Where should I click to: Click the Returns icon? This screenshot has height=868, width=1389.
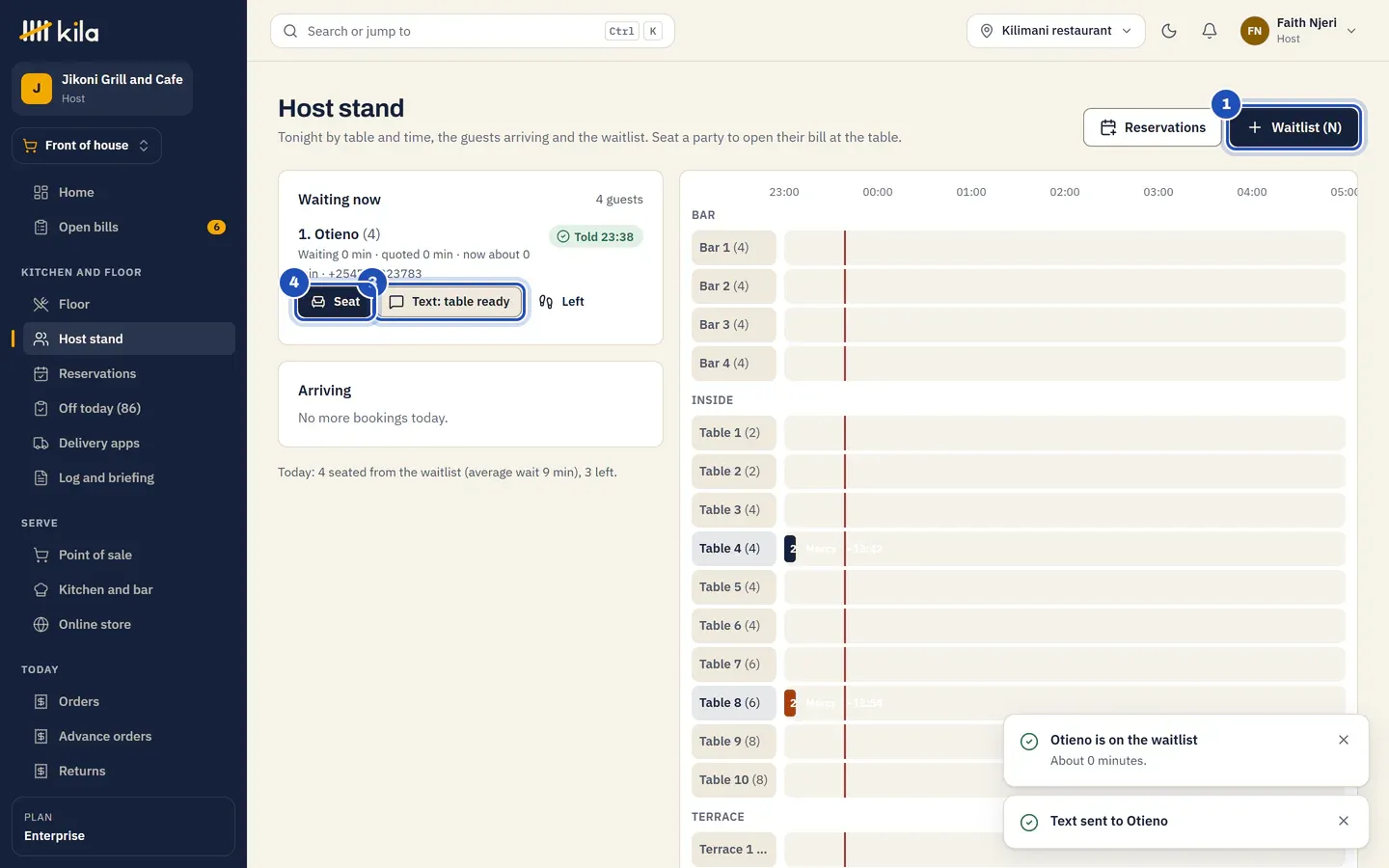41,771
